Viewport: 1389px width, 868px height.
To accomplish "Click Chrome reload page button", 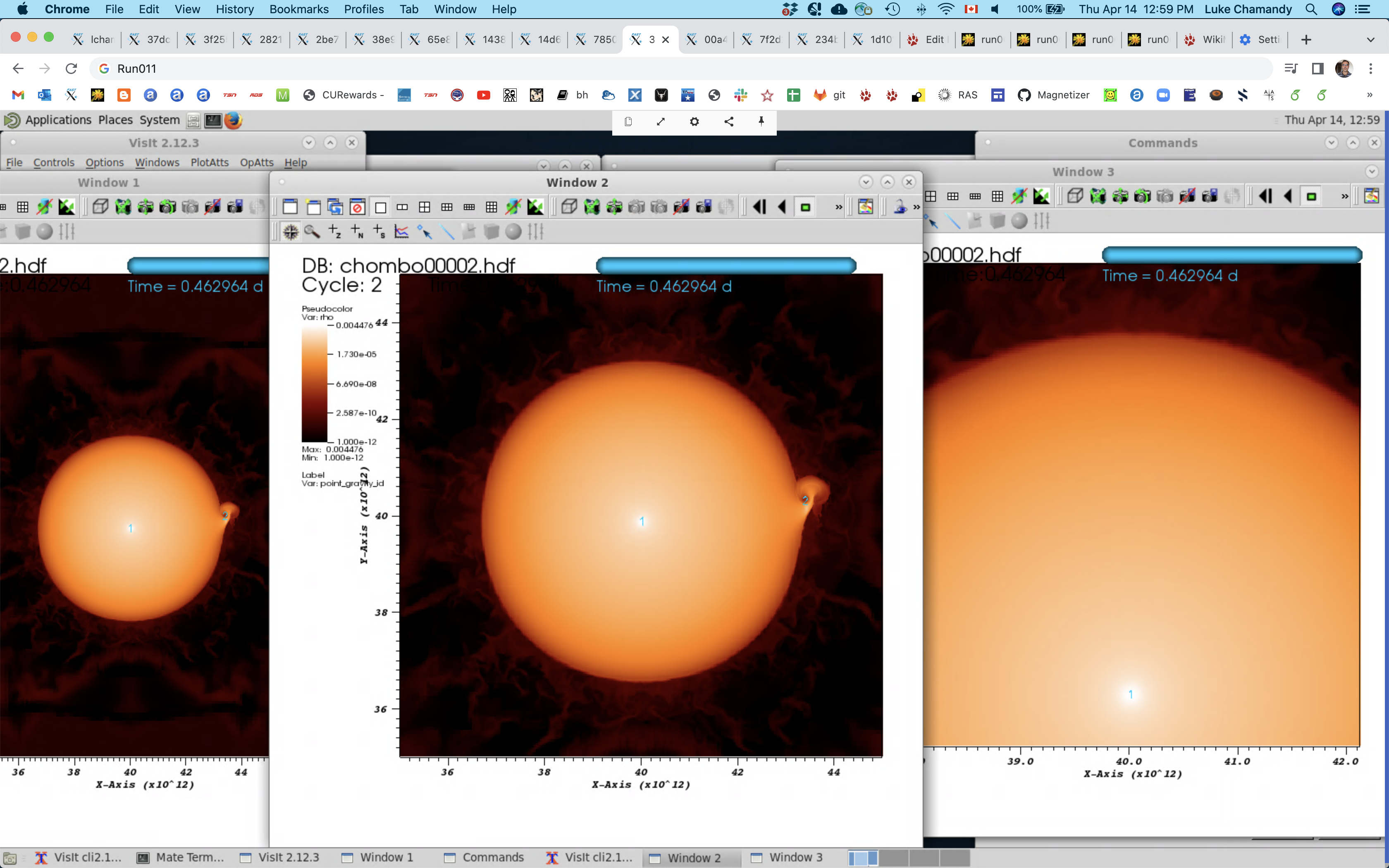I will click(x=71, y=69).
